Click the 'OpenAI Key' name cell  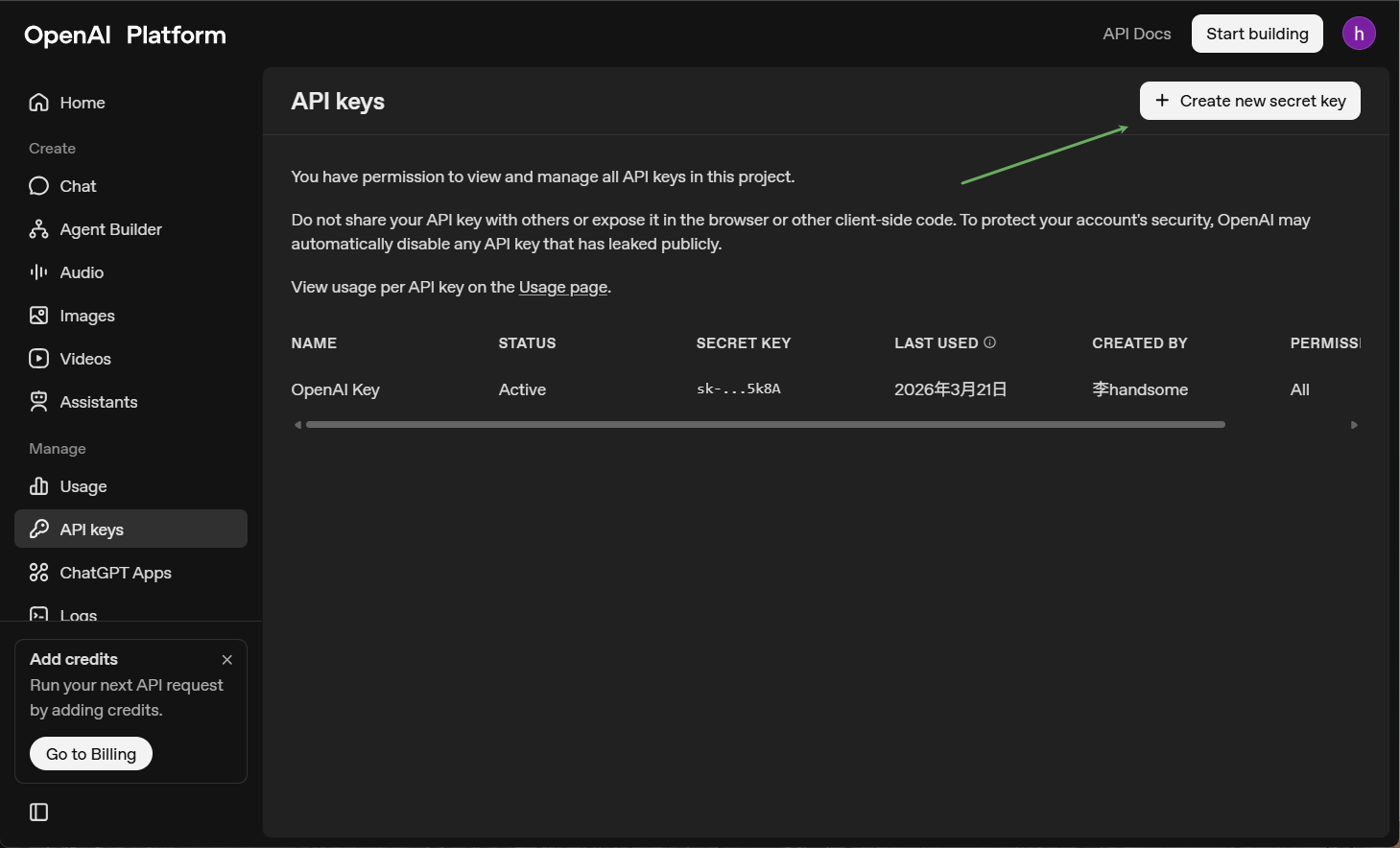click(336, 389)
